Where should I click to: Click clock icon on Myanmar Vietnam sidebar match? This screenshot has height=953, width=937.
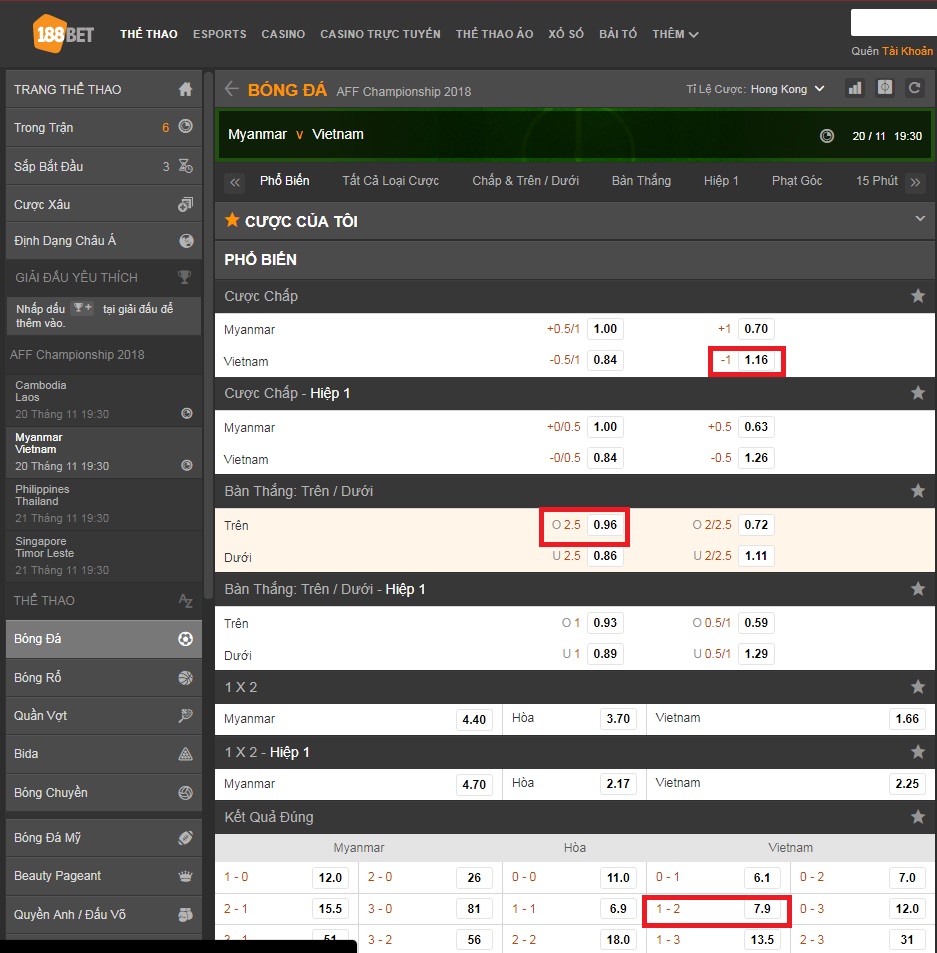(x=187, y=465)
